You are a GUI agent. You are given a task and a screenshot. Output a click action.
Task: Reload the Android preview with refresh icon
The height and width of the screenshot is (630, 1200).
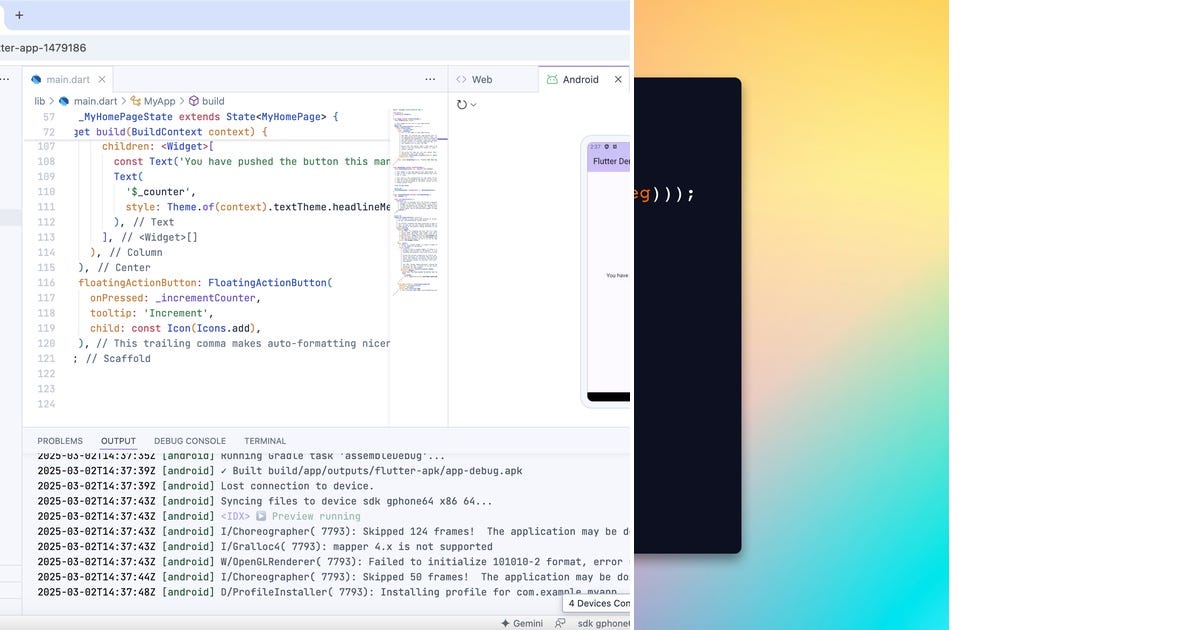462,104
